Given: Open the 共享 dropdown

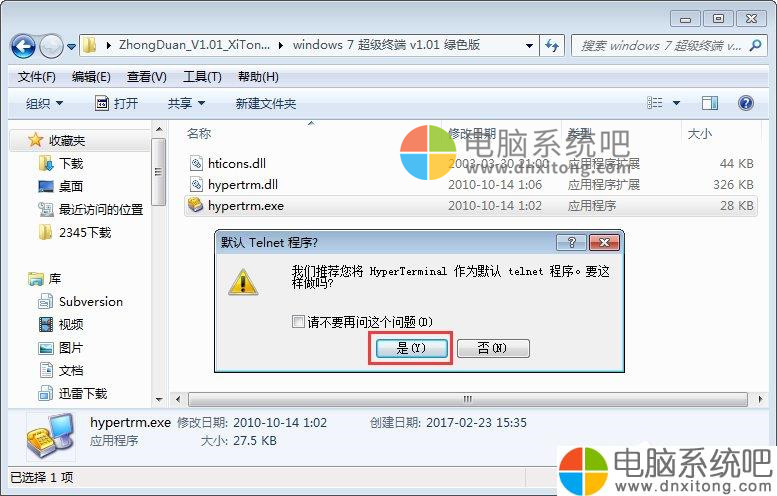Looking at the screenshot, I should pos(186,103).
